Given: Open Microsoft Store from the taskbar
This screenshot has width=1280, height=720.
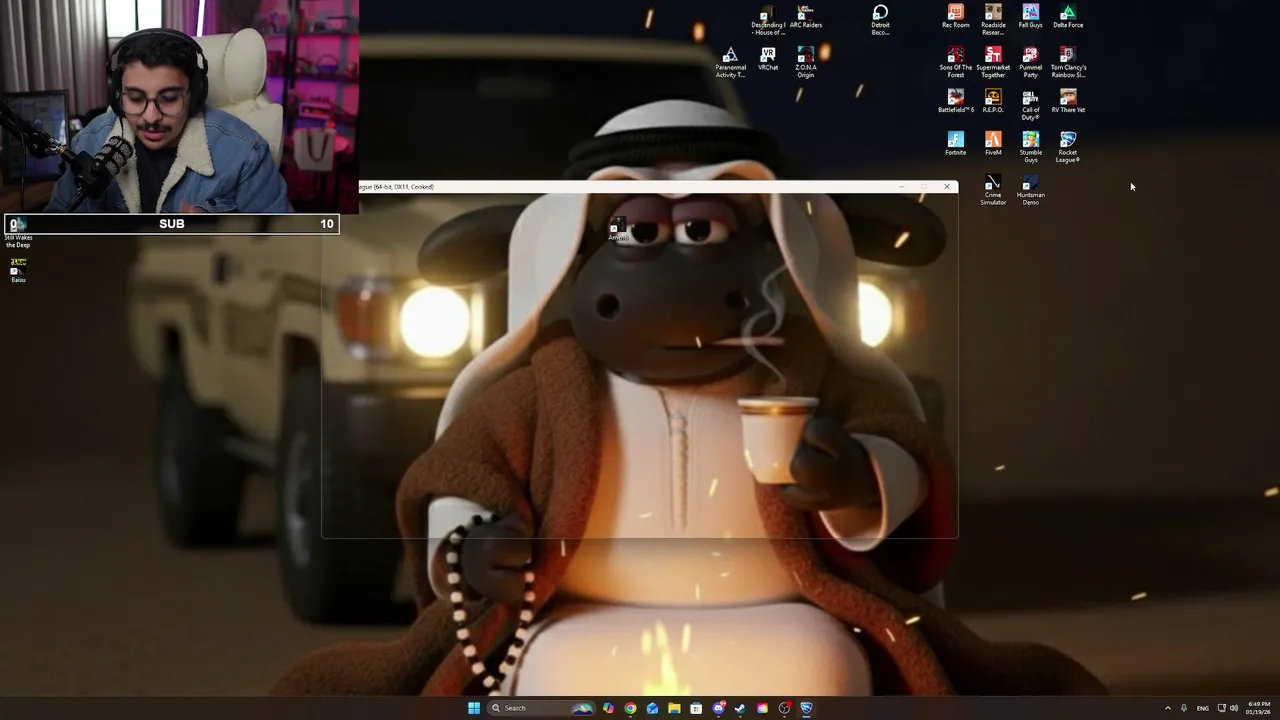Looking at the screenshot, I should [696, 708].
